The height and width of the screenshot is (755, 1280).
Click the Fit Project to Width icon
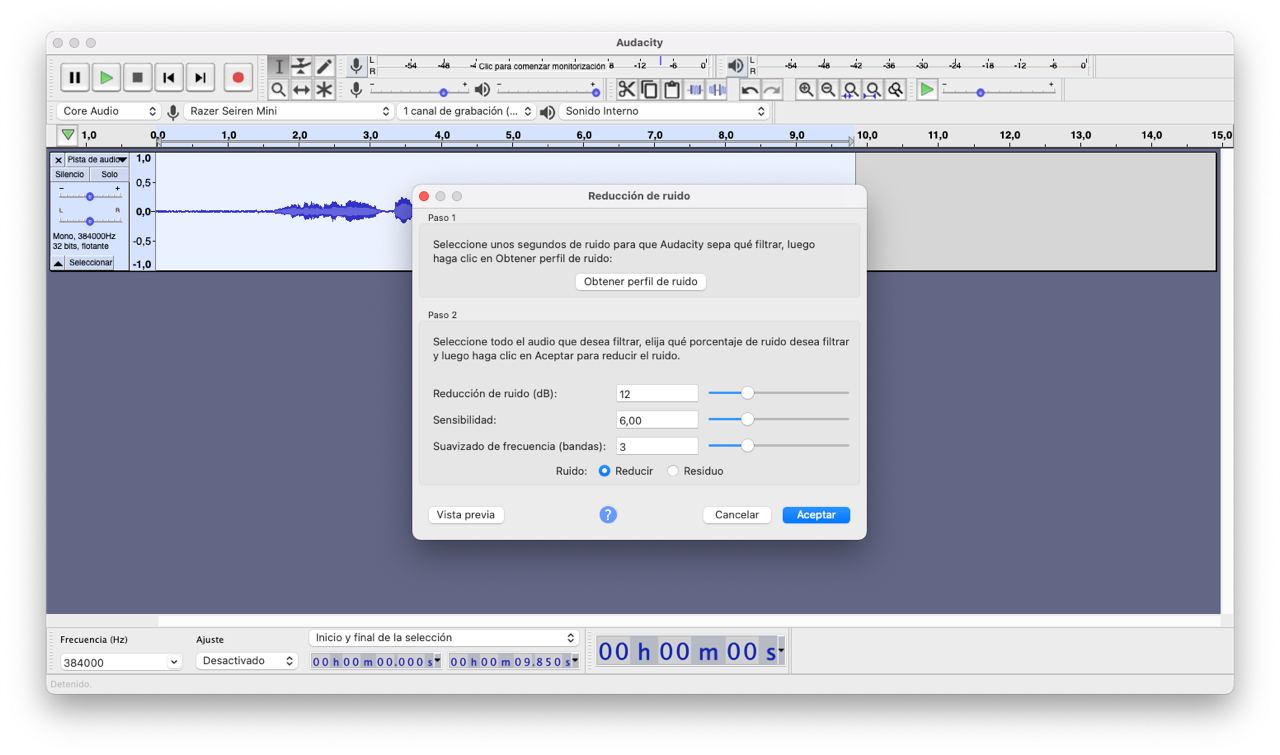pyautogui.click(x=873, y=89)
